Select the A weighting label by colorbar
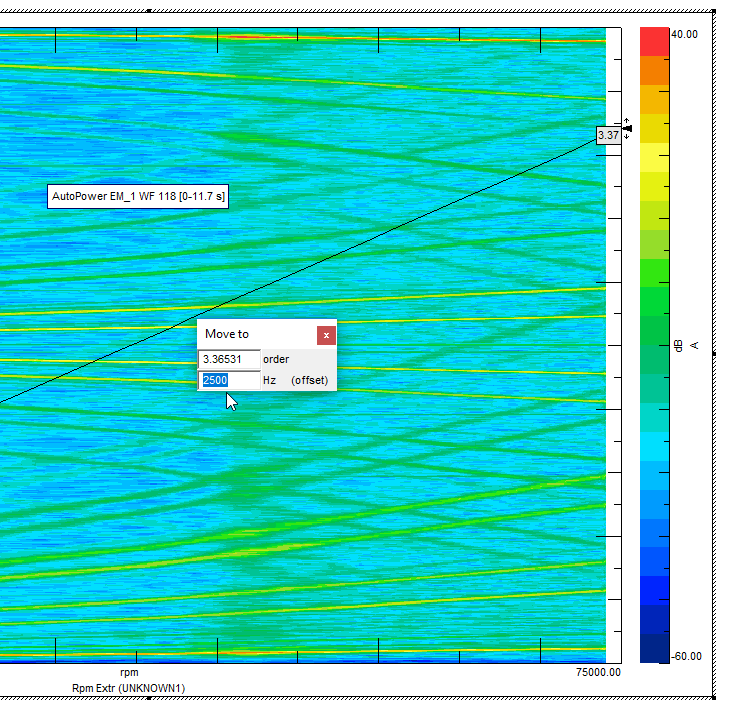Screen dimensions: 747x725 (x=695, y=345)
